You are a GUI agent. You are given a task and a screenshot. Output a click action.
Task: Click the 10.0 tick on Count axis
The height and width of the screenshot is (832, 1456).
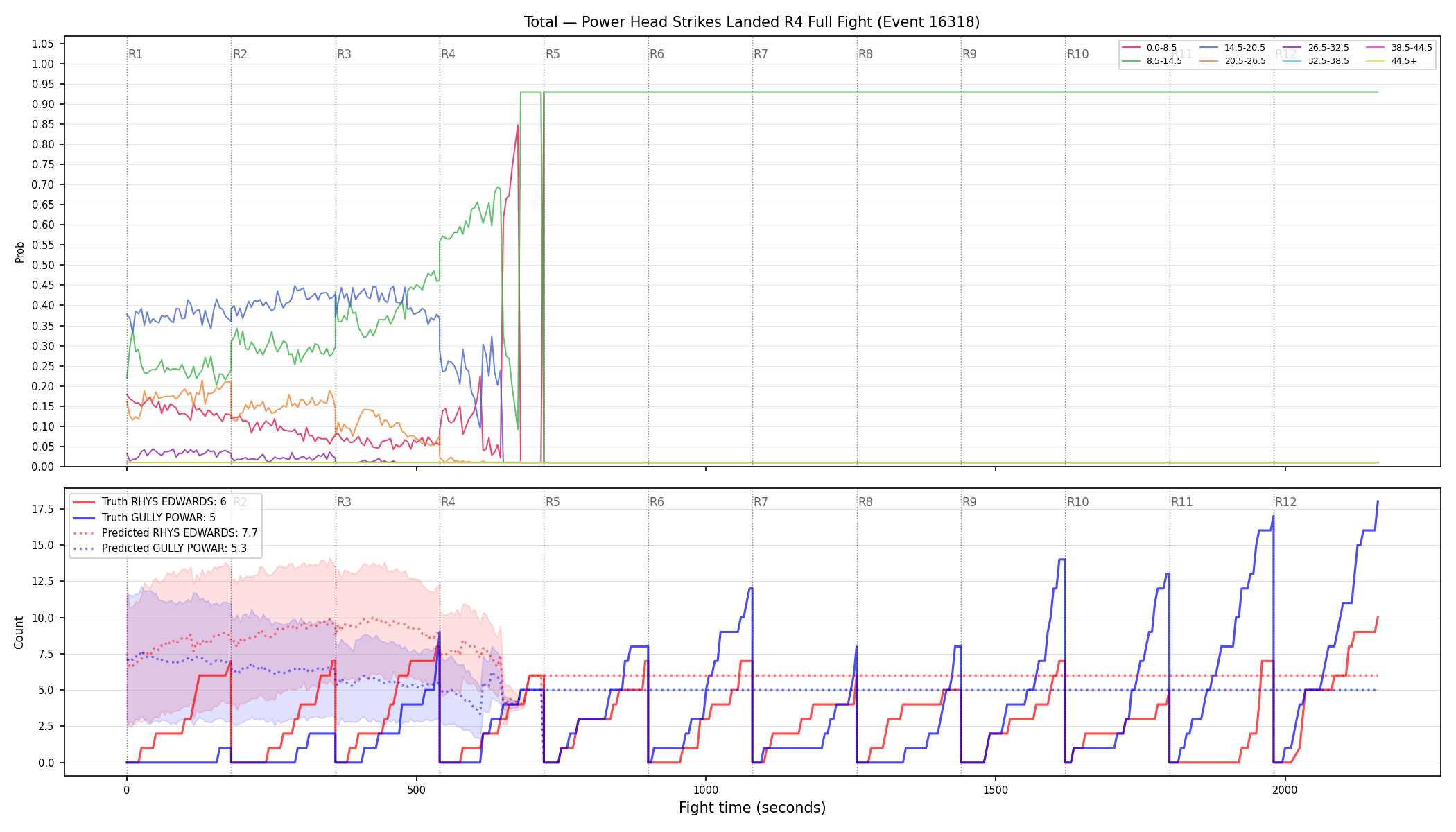(42, 618)
